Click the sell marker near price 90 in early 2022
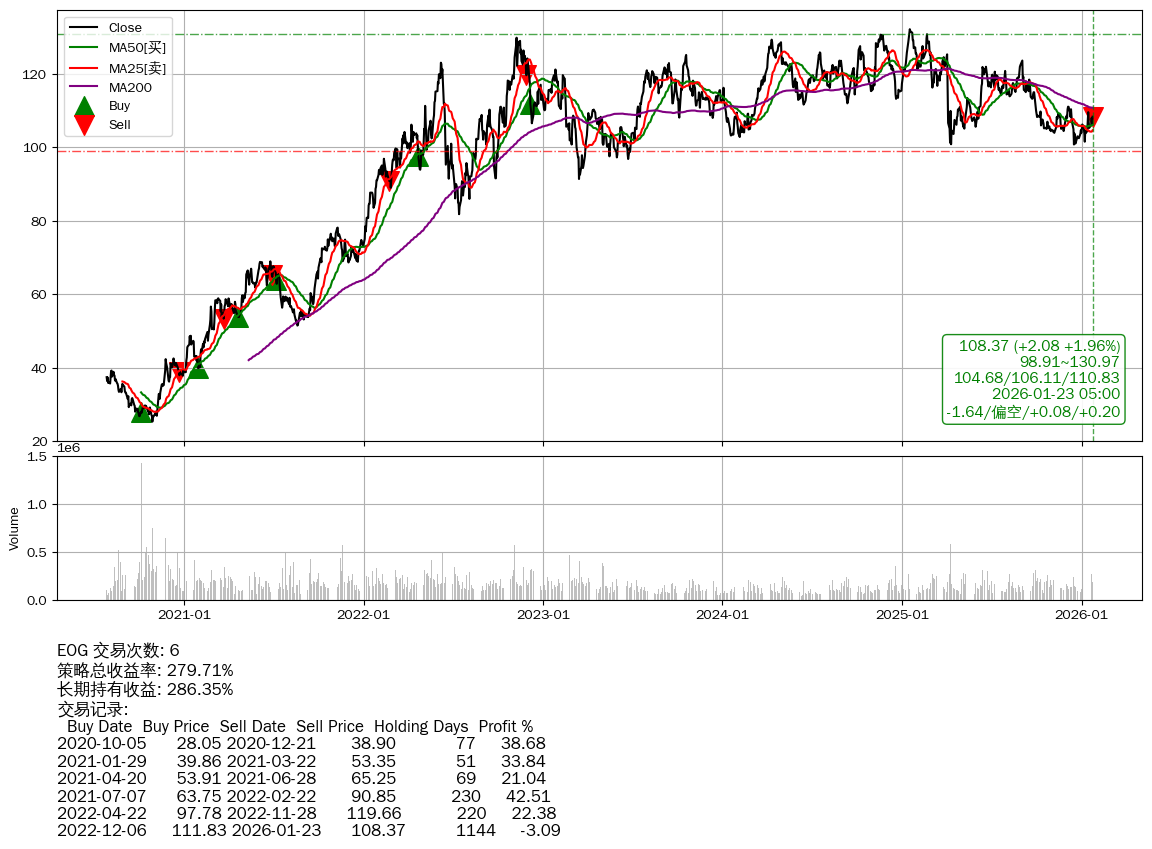 click(389, 181)
